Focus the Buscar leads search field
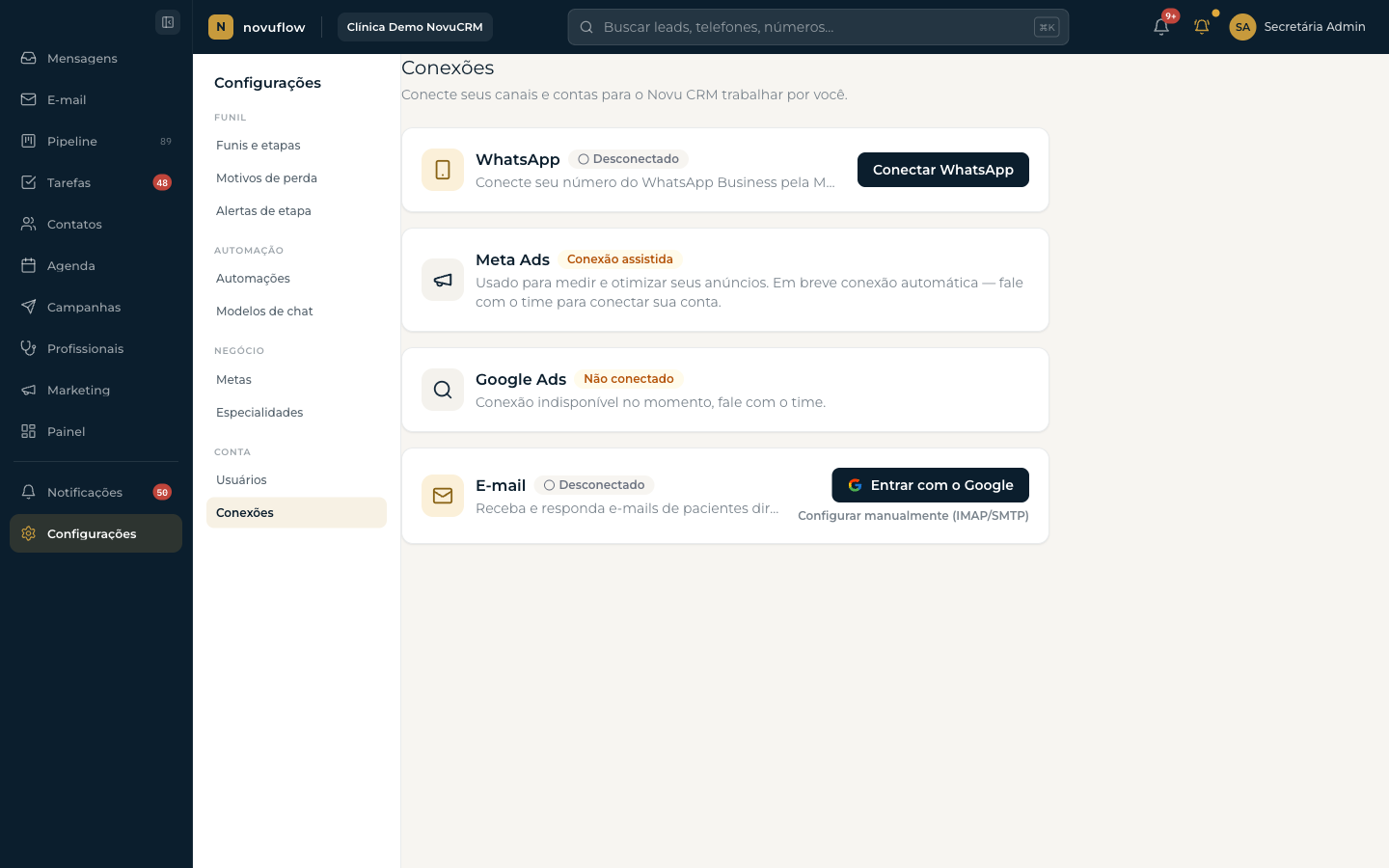Viewport: 1389px width, 868px height. click(x=818, y=27)
